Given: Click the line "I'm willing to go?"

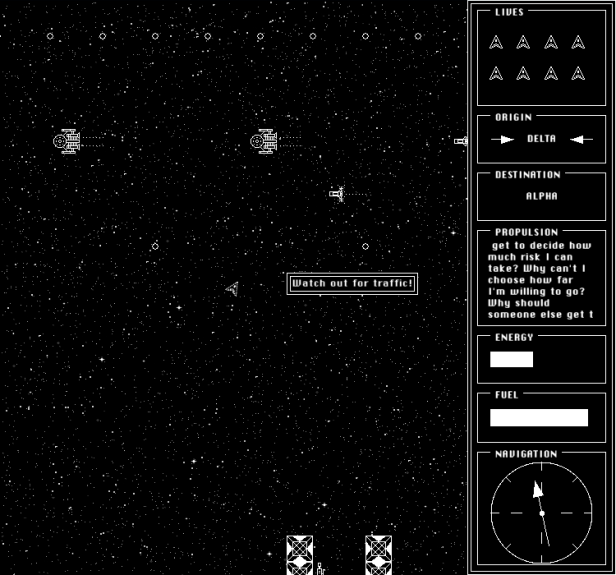Looking at the screenshot, I should click(x=536, y=291).
